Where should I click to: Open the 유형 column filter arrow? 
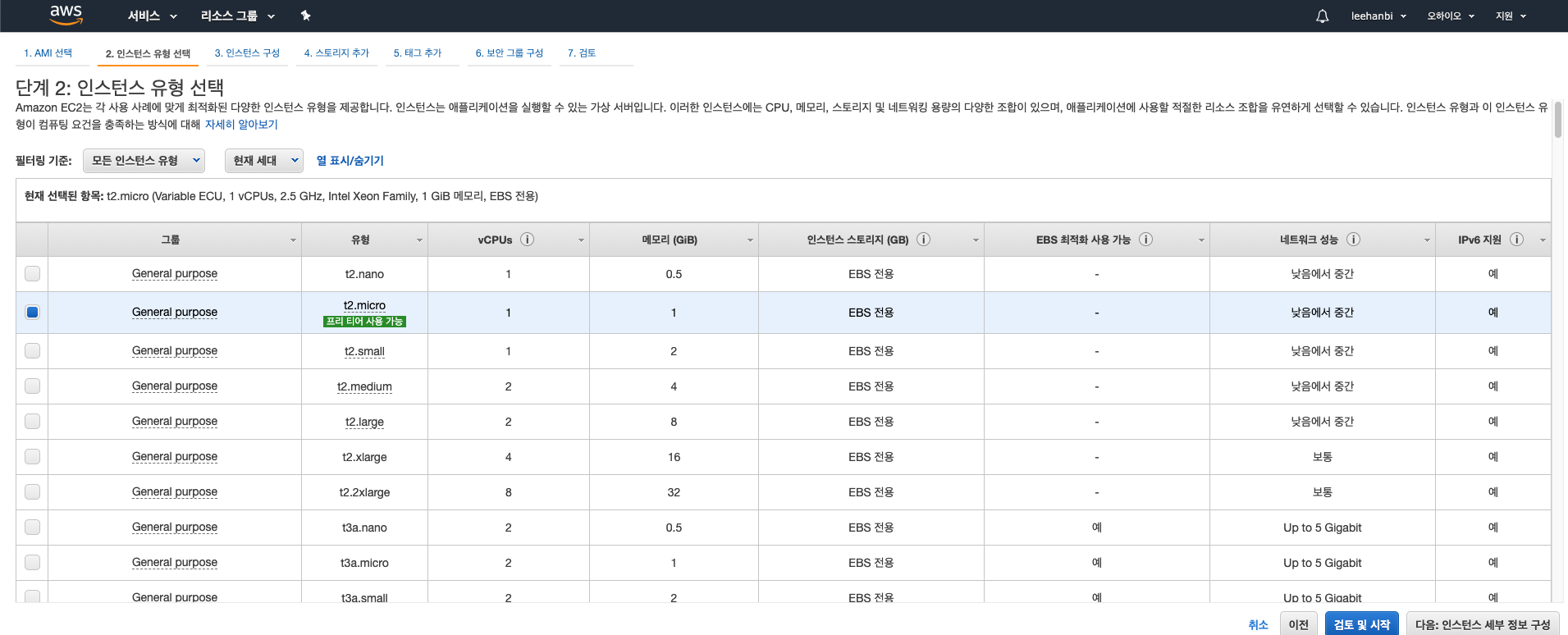(419, 240)
